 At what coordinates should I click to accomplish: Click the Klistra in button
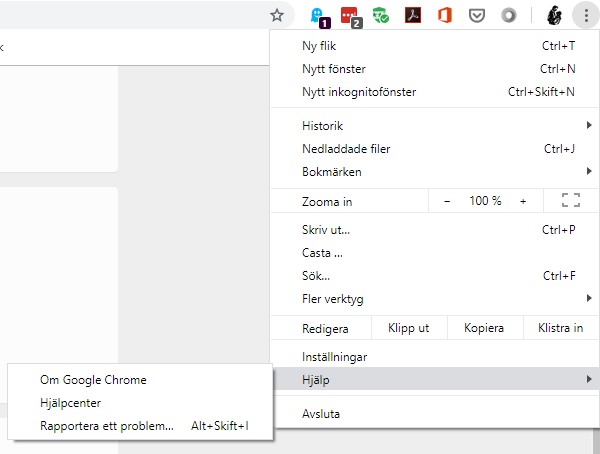point(561,328)
